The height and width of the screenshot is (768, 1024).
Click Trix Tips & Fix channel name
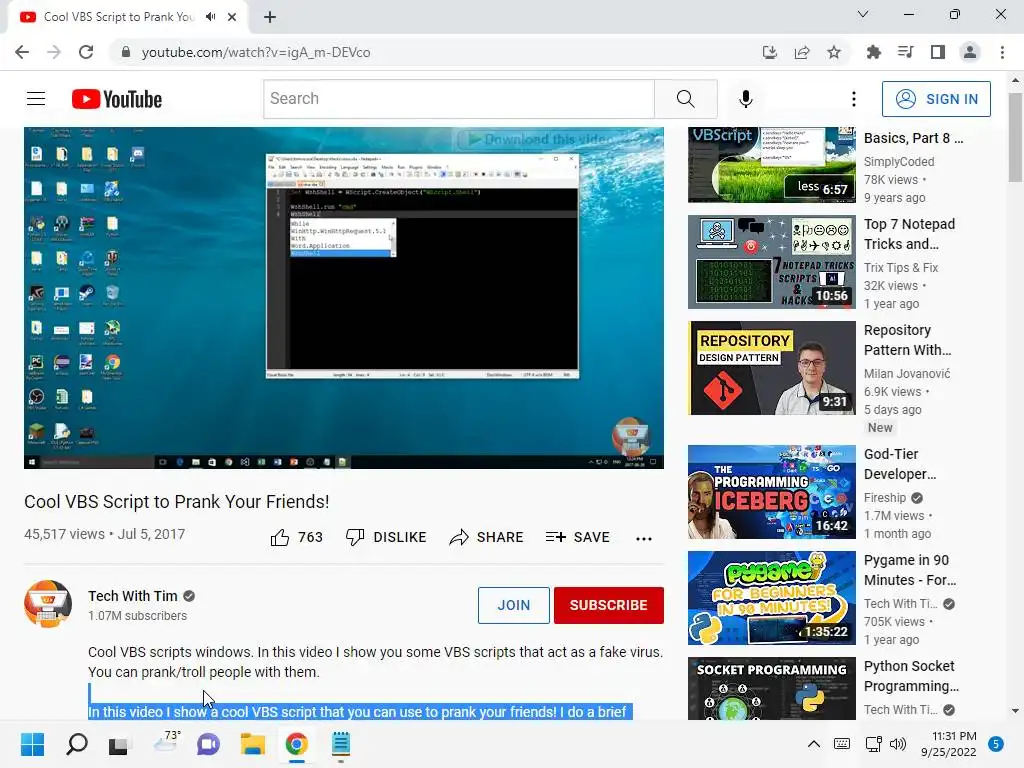901,268
